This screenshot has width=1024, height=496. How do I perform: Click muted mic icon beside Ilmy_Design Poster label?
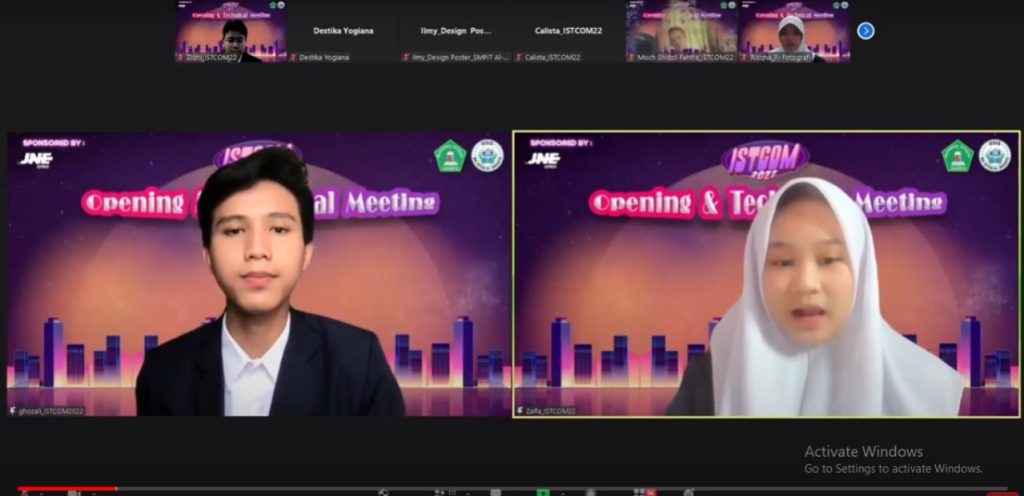[406, 57]
